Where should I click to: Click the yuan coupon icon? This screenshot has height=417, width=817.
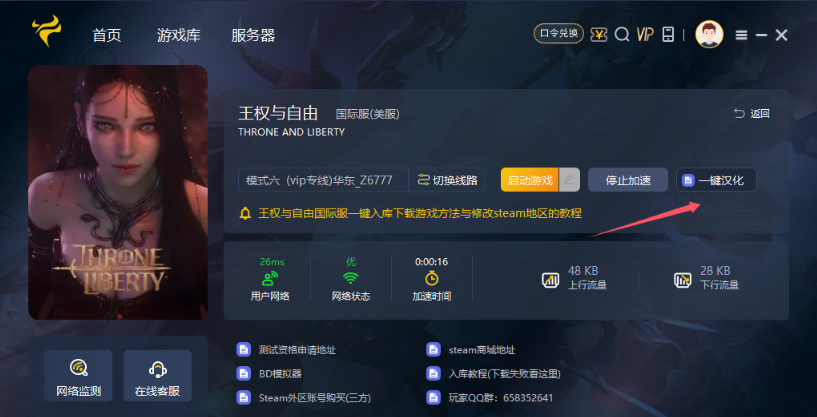pos(599,35)
